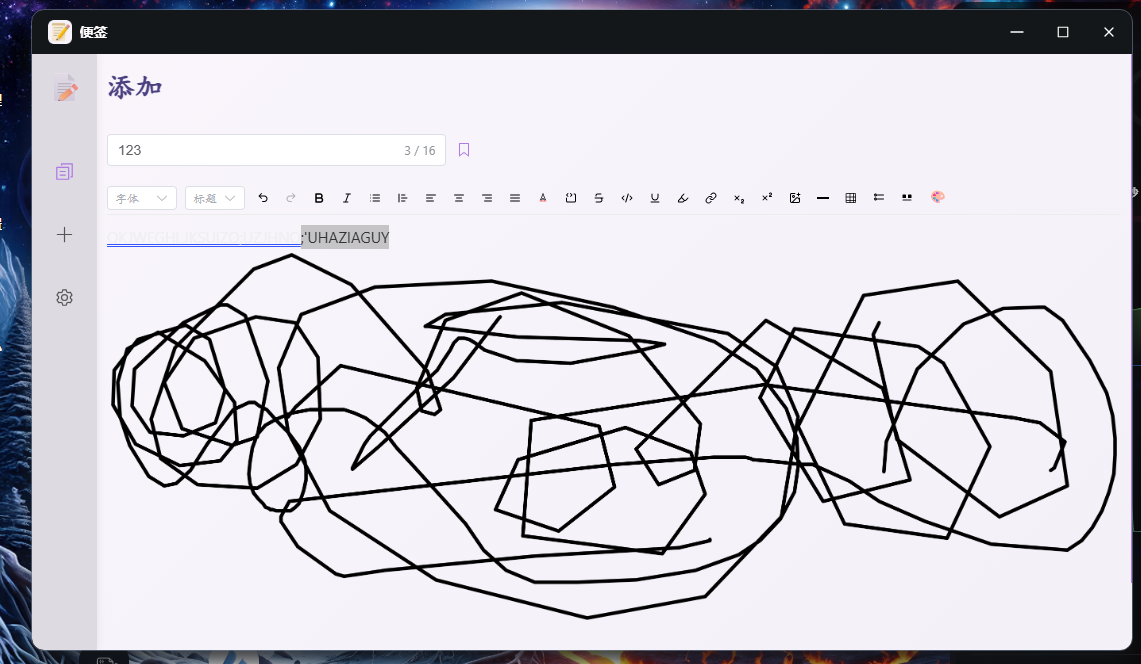Undo the last edit
This screenshot has width=1141, height=664.
(263, 197)
